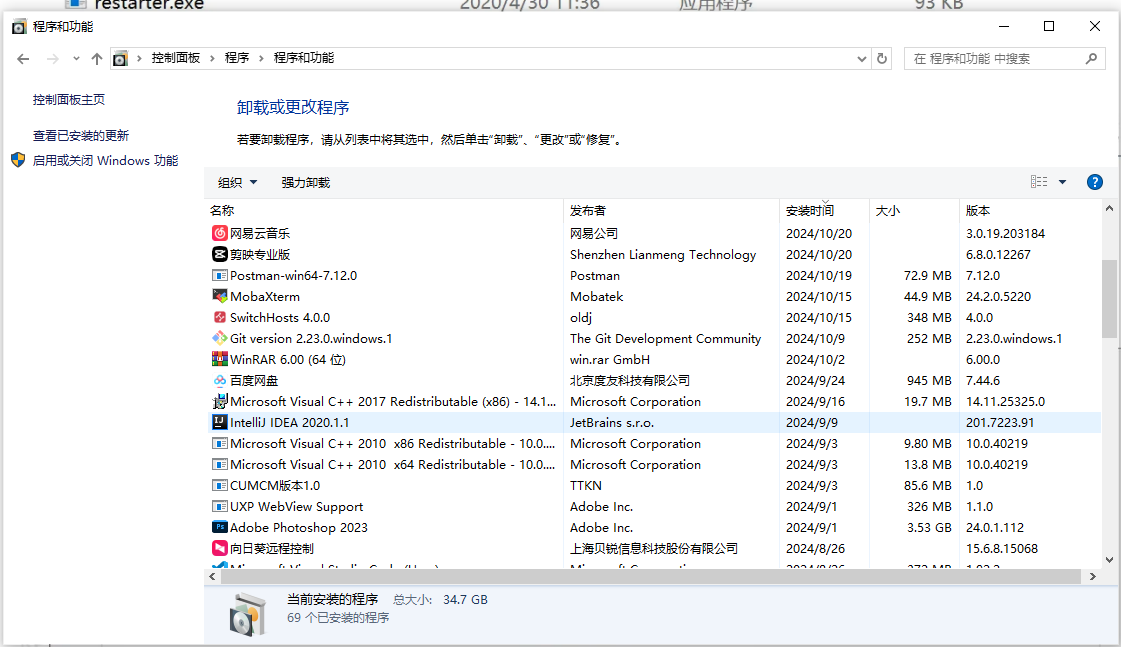Click the MobaXterm program icon
This screenshot has width=1121, height=647.
tap(219, 296)
